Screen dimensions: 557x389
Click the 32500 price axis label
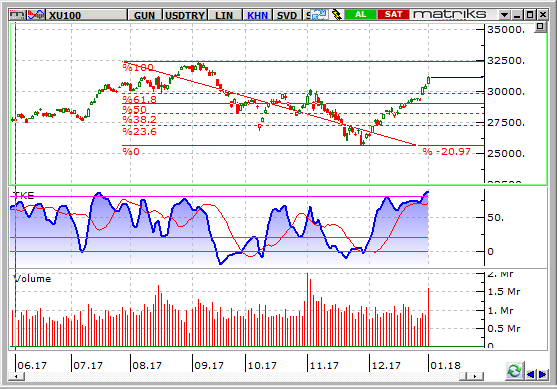click(x=506, y=60)
